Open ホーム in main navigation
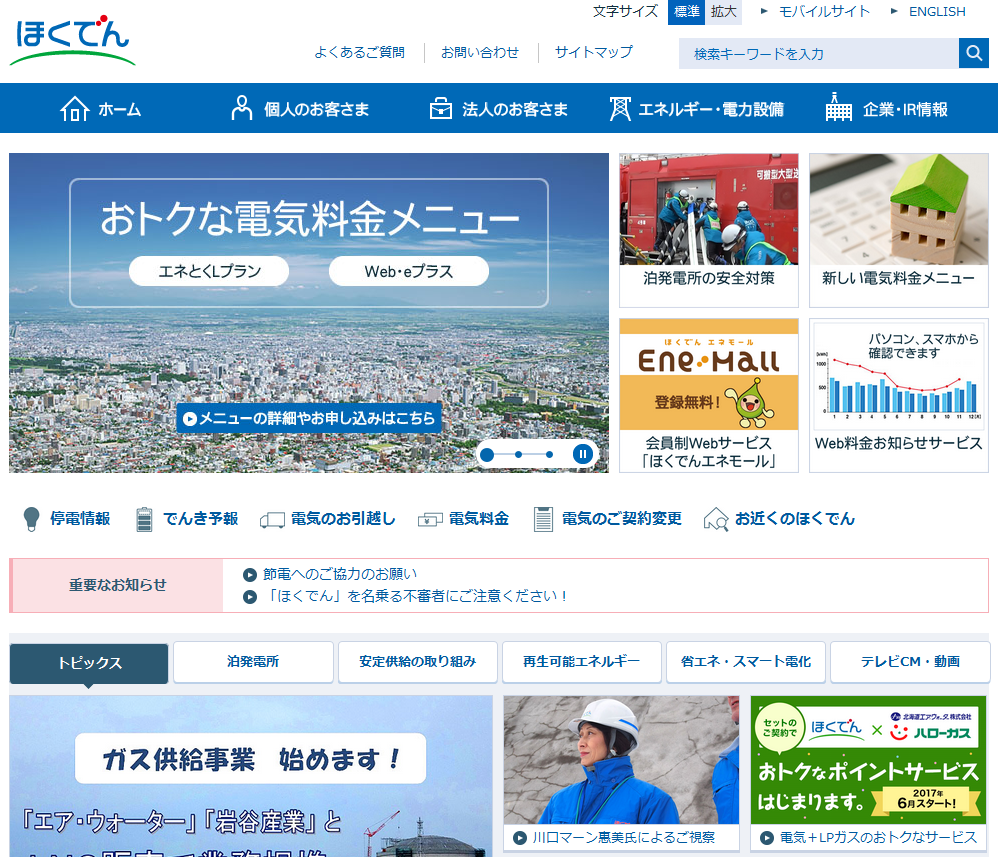This screenshot has width=998, height=857. [x=101, y=109]
